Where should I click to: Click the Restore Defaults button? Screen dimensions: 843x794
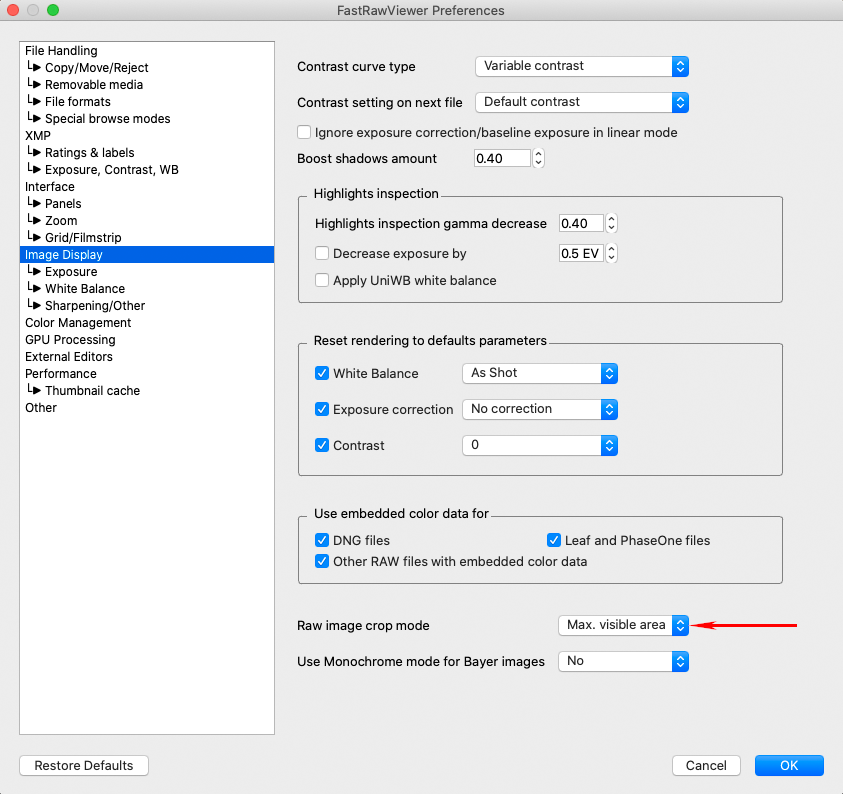click(84, 766)
